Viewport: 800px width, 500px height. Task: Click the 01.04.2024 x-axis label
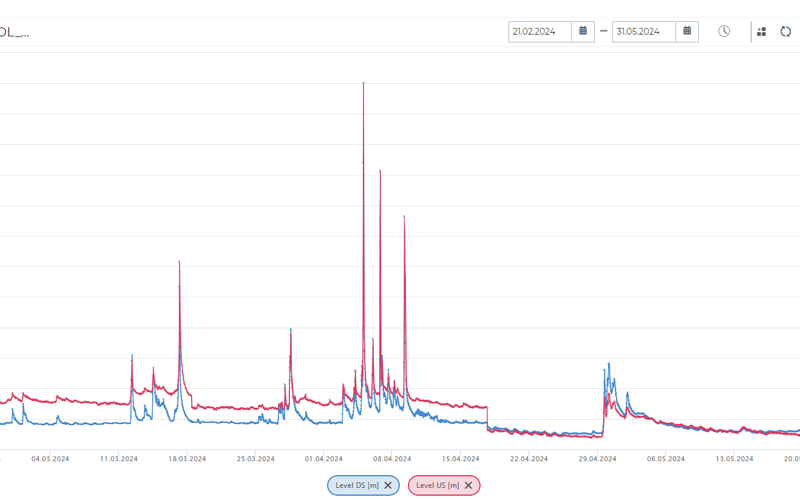(323, 459)
